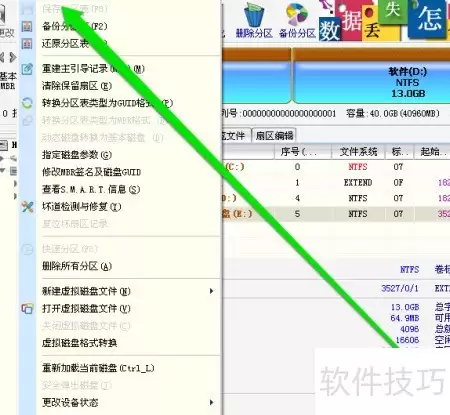
Task: Click the next disk arrow at left
Action: pos(13,57)
